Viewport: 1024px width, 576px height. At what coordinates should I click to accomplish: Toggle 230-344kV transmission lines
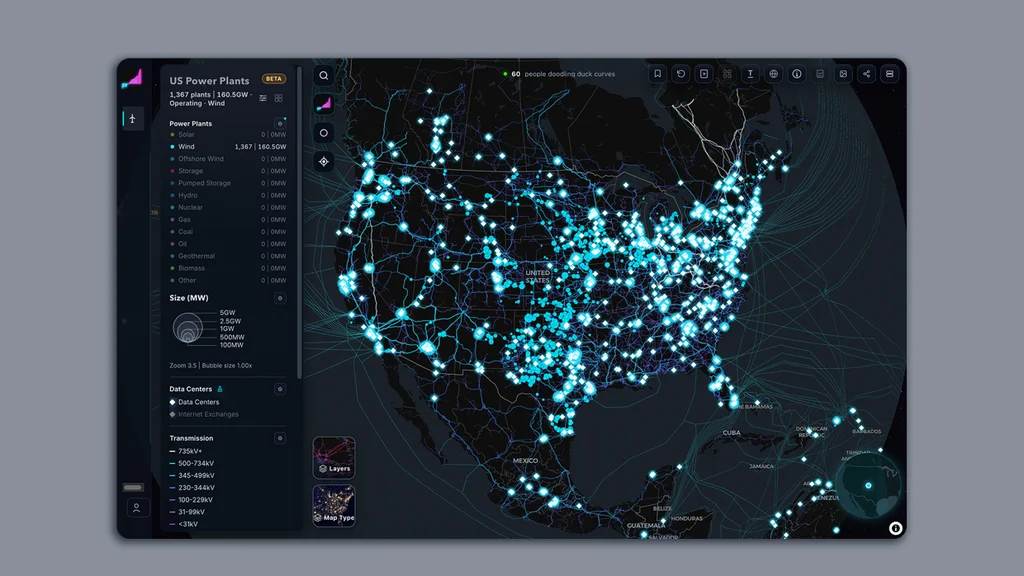click(x=191, y=488)
